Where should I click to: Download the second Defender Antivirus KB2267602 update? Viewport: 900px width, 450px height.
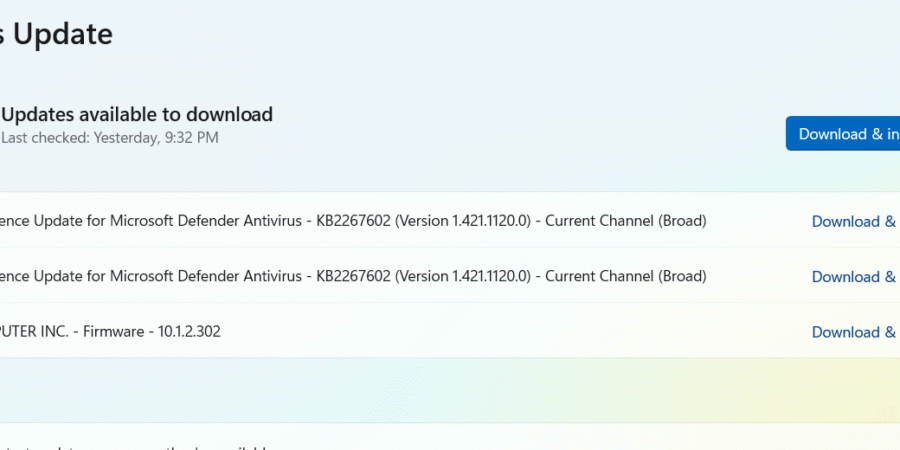855,277
